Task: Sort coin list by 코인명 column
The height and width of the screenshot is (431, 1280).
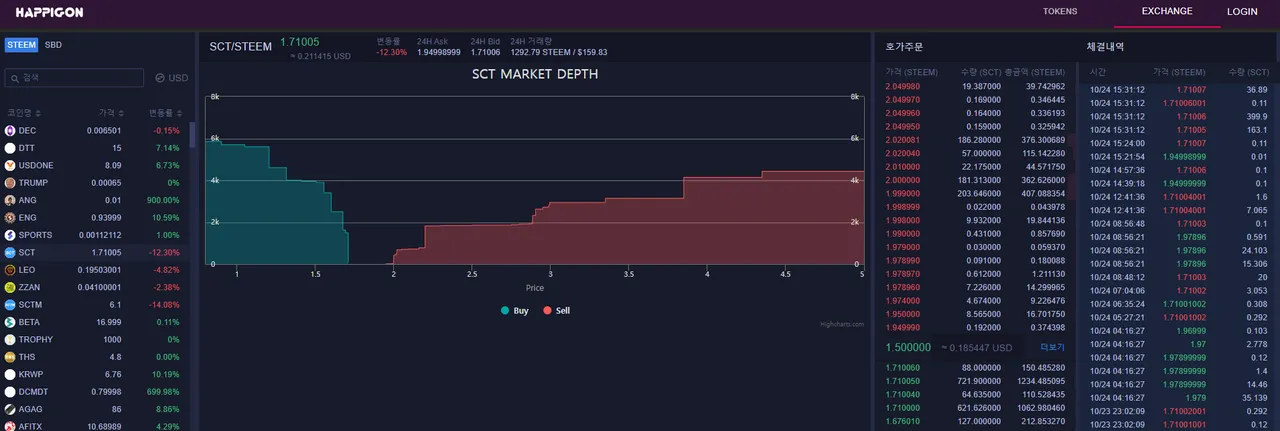Action: 24,113
